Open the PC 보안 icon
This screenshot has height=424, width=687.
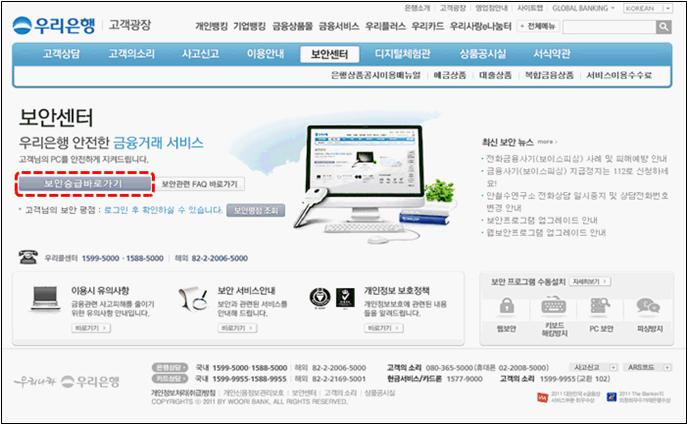[x=600, y=306]
